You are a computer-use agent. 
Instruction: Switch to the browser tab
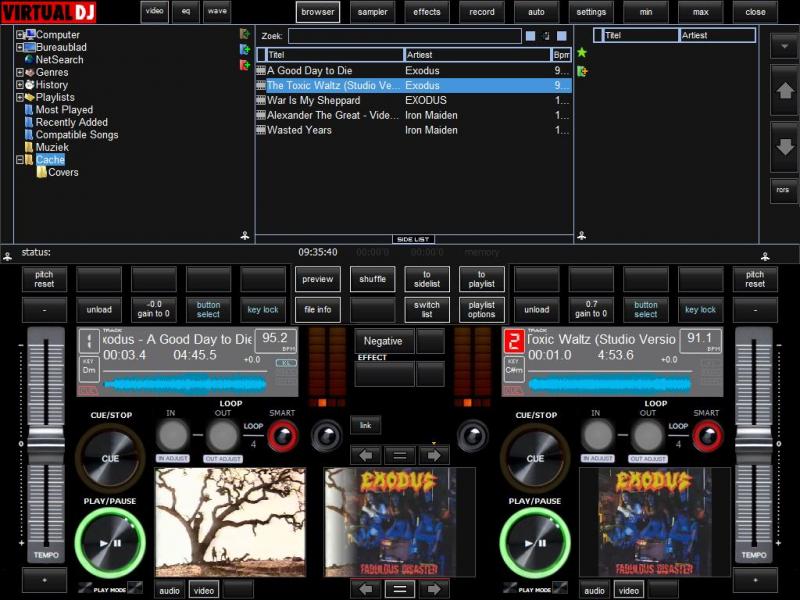318,12
